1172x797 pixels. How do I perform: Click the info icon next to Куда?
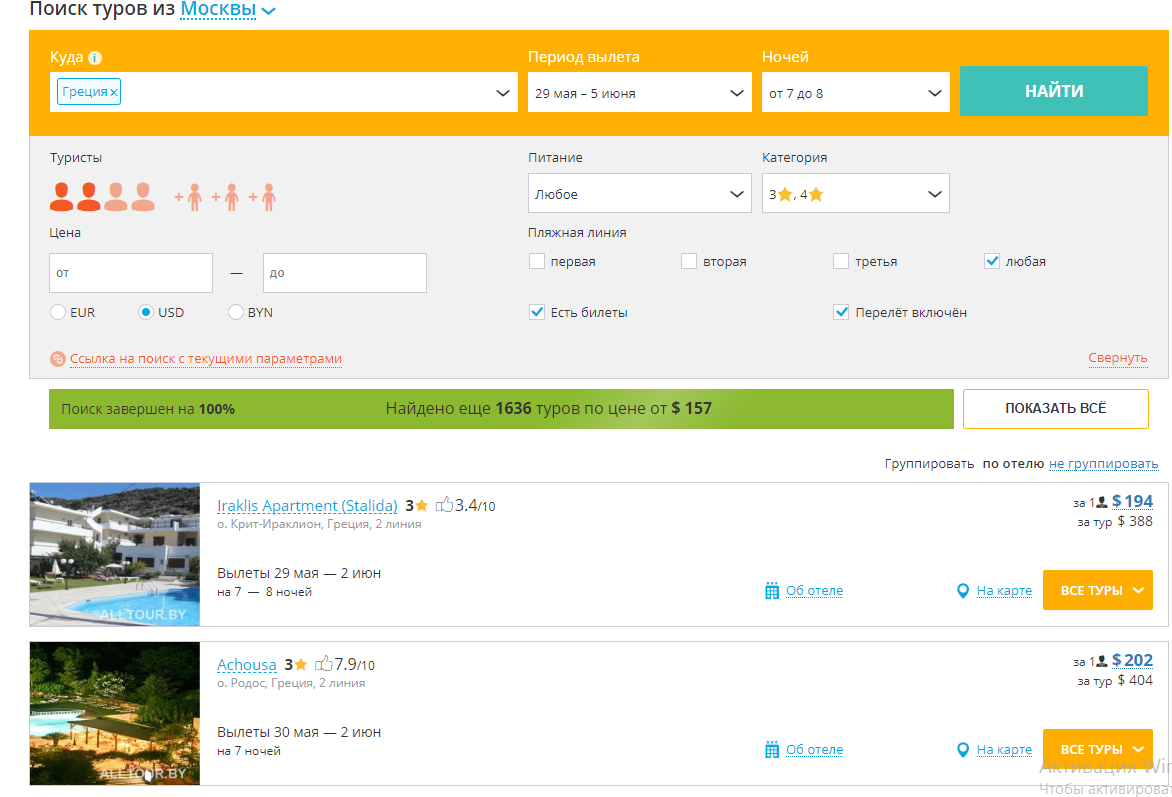click(x=95, y=58)
